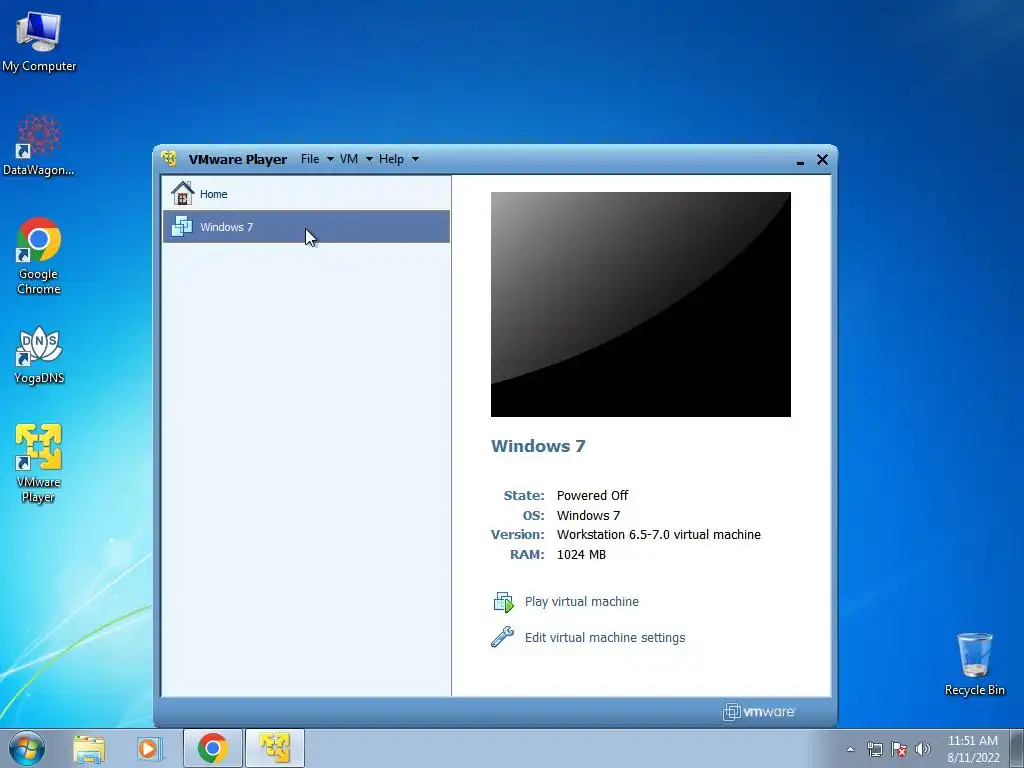Select the YogaDNS desktop shortcut
The height and width of the screenshot is (768, 1024).
point(39,356)
